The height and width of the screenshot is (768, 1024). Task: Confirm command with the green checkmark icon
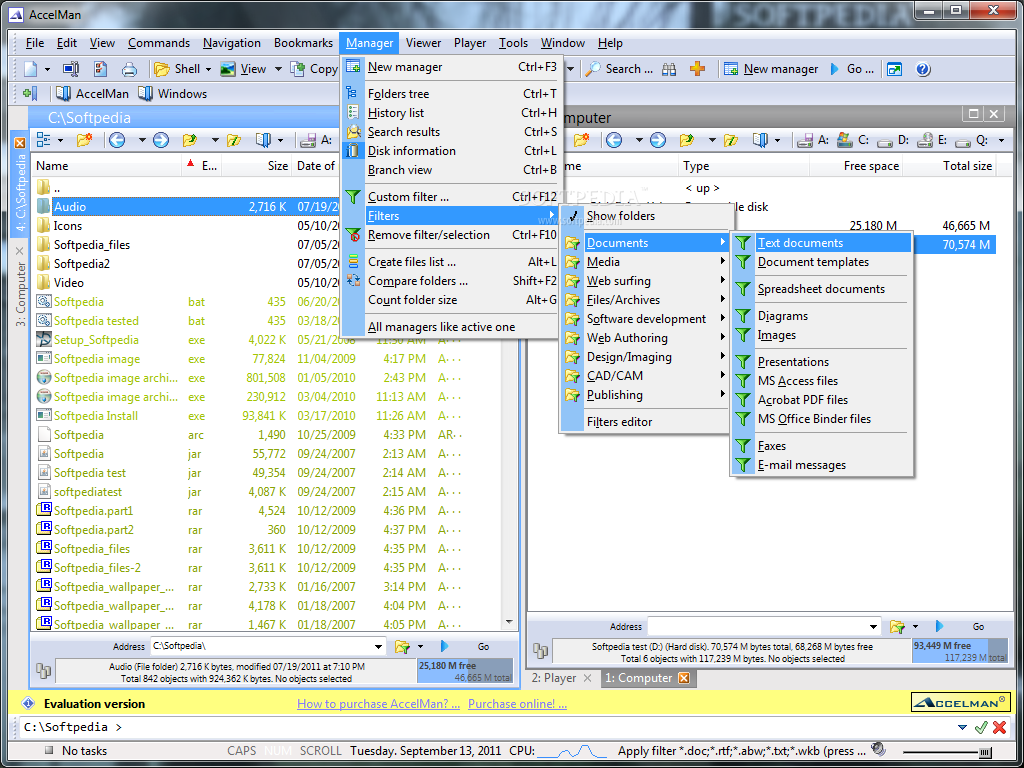pyautogui.click(x=980, y=728)
